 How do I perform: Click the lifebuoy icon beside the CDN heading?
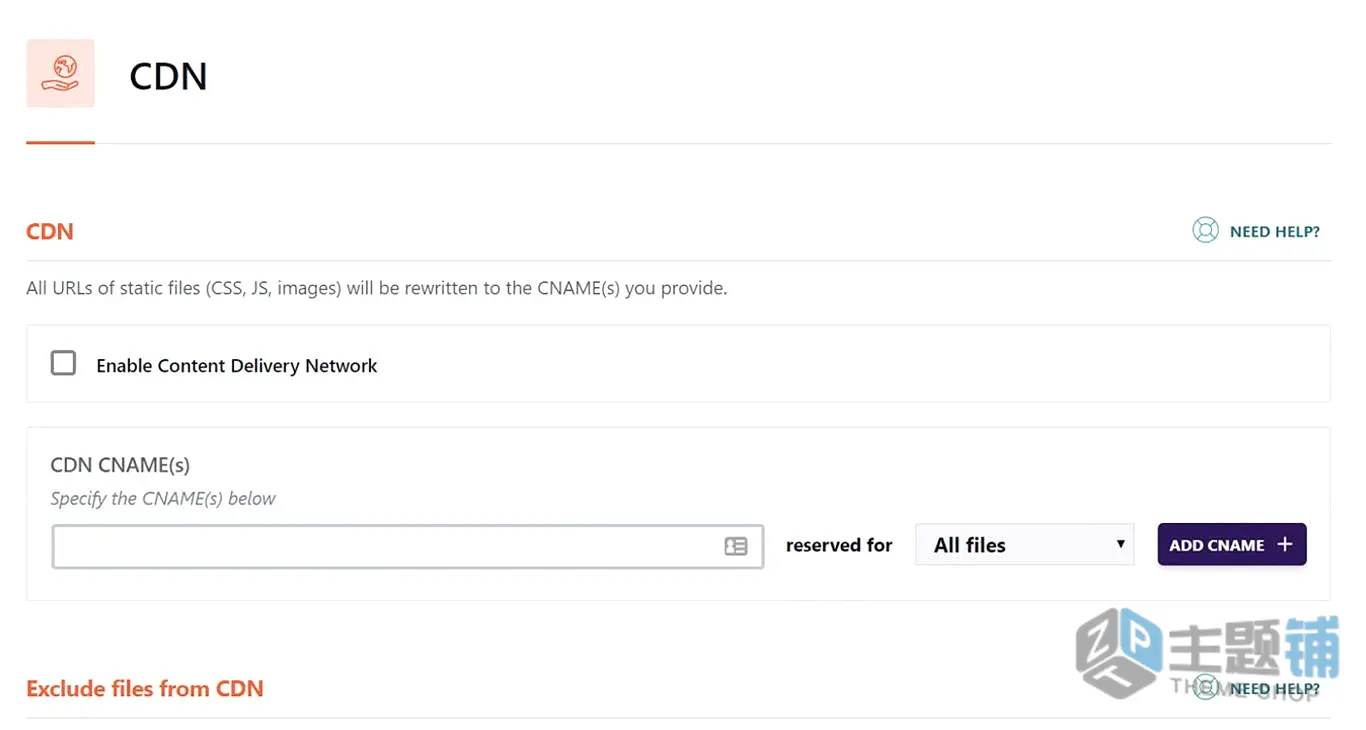point(1205,231)
